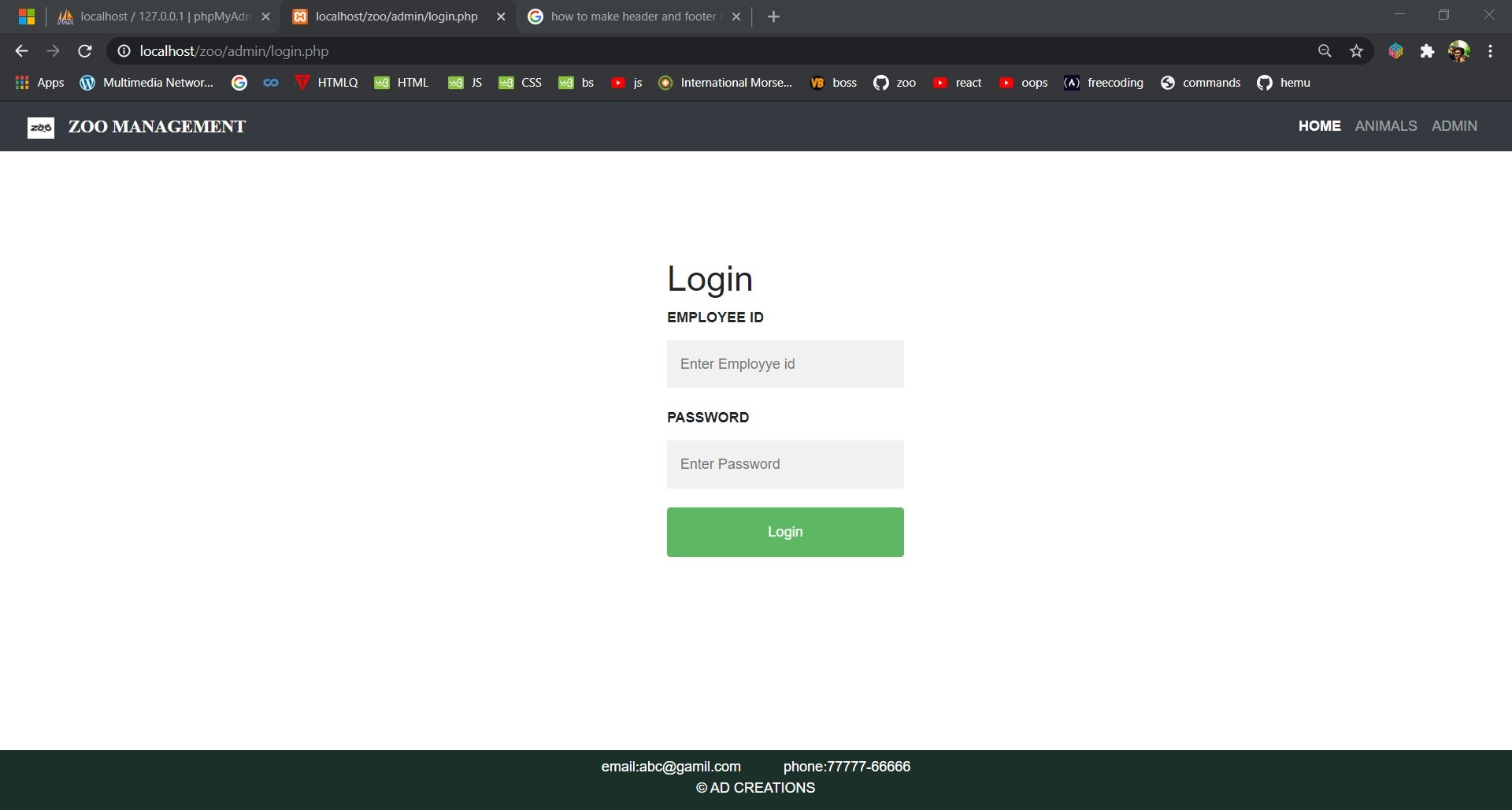This screenshot has width=1512, height=810.
Task: Open the ADMIN navigation link
Action: pos(1455,125)
